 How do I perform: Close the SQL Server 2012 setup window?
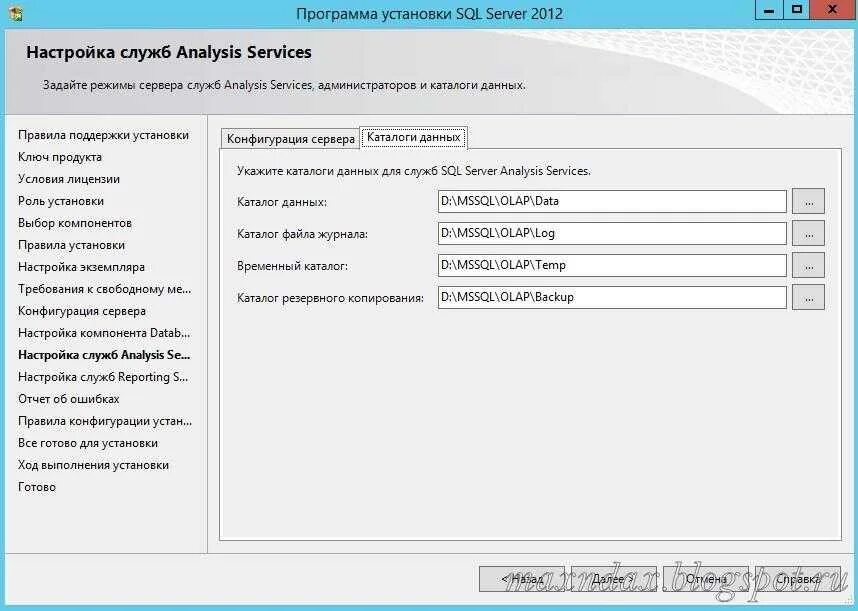[832, 10]
